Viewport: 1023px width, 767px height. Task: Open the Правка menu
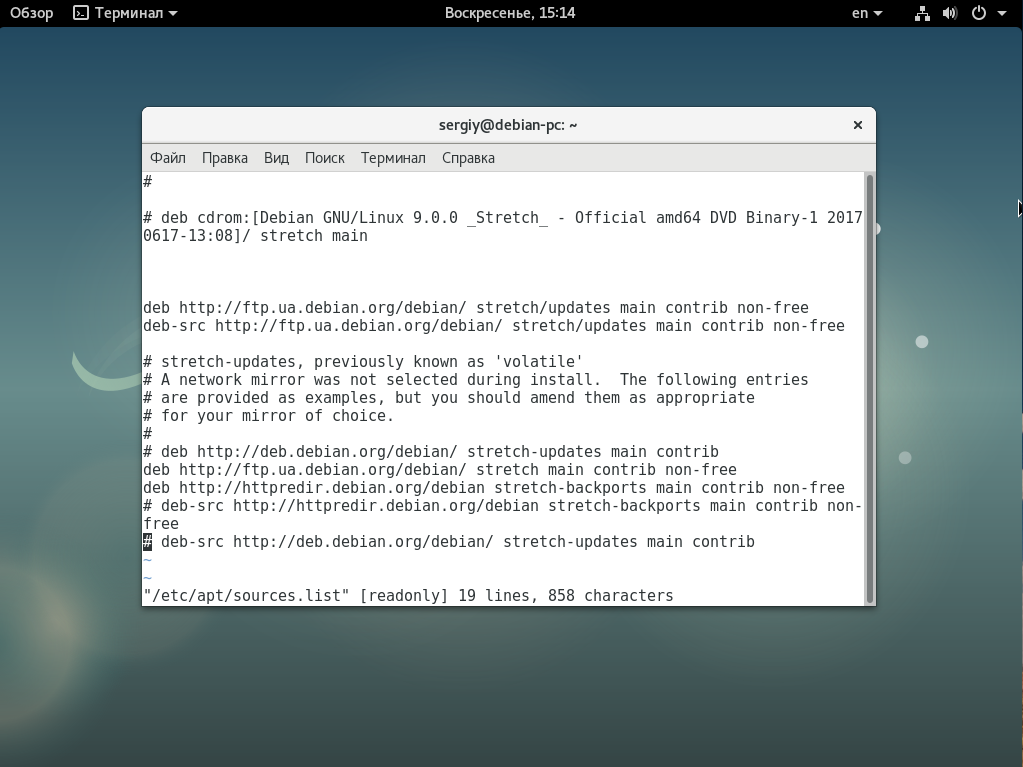(224, 158)
